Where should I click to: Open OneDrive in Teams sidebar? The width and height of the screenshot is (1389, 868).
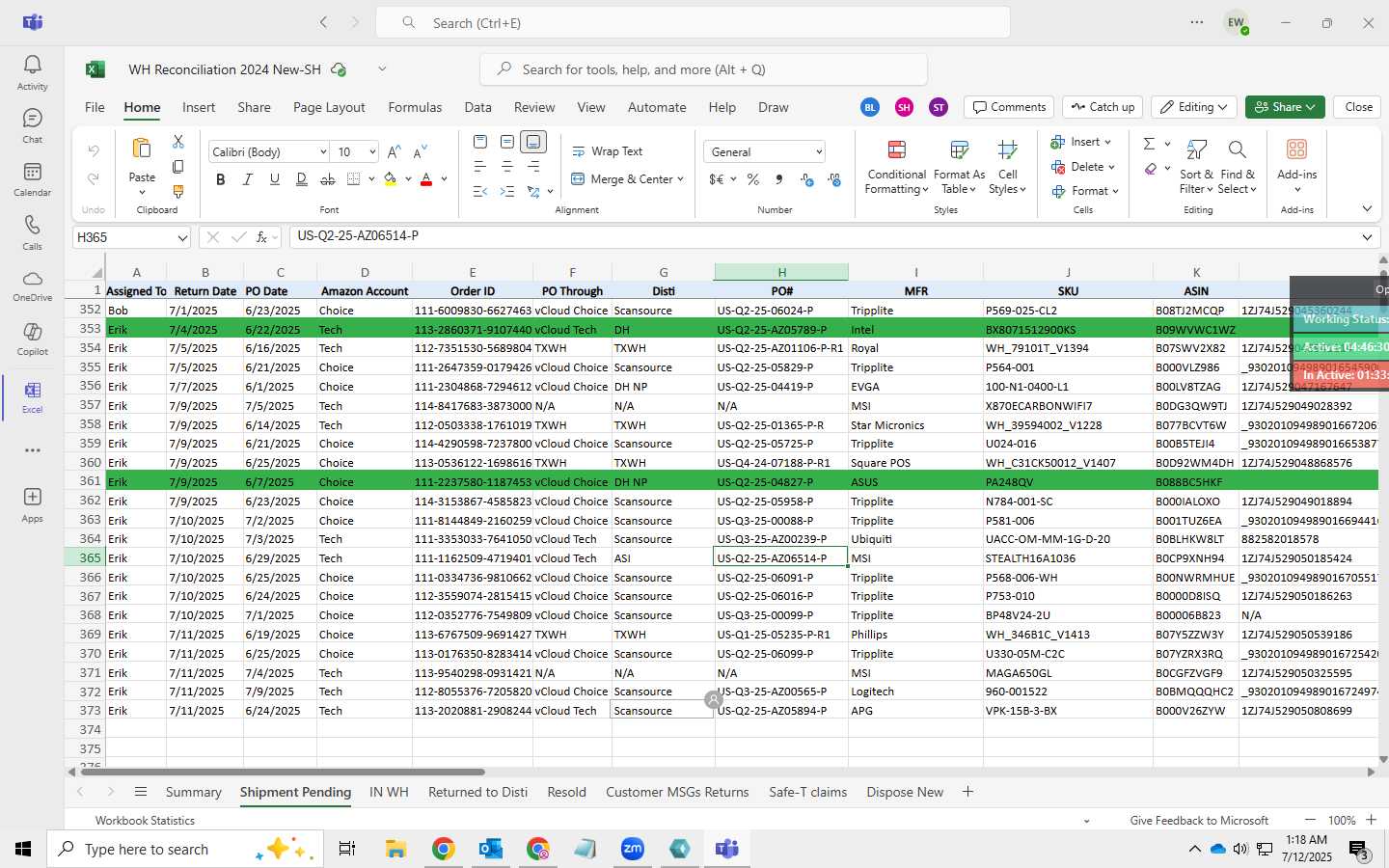(x=32, y=285)
